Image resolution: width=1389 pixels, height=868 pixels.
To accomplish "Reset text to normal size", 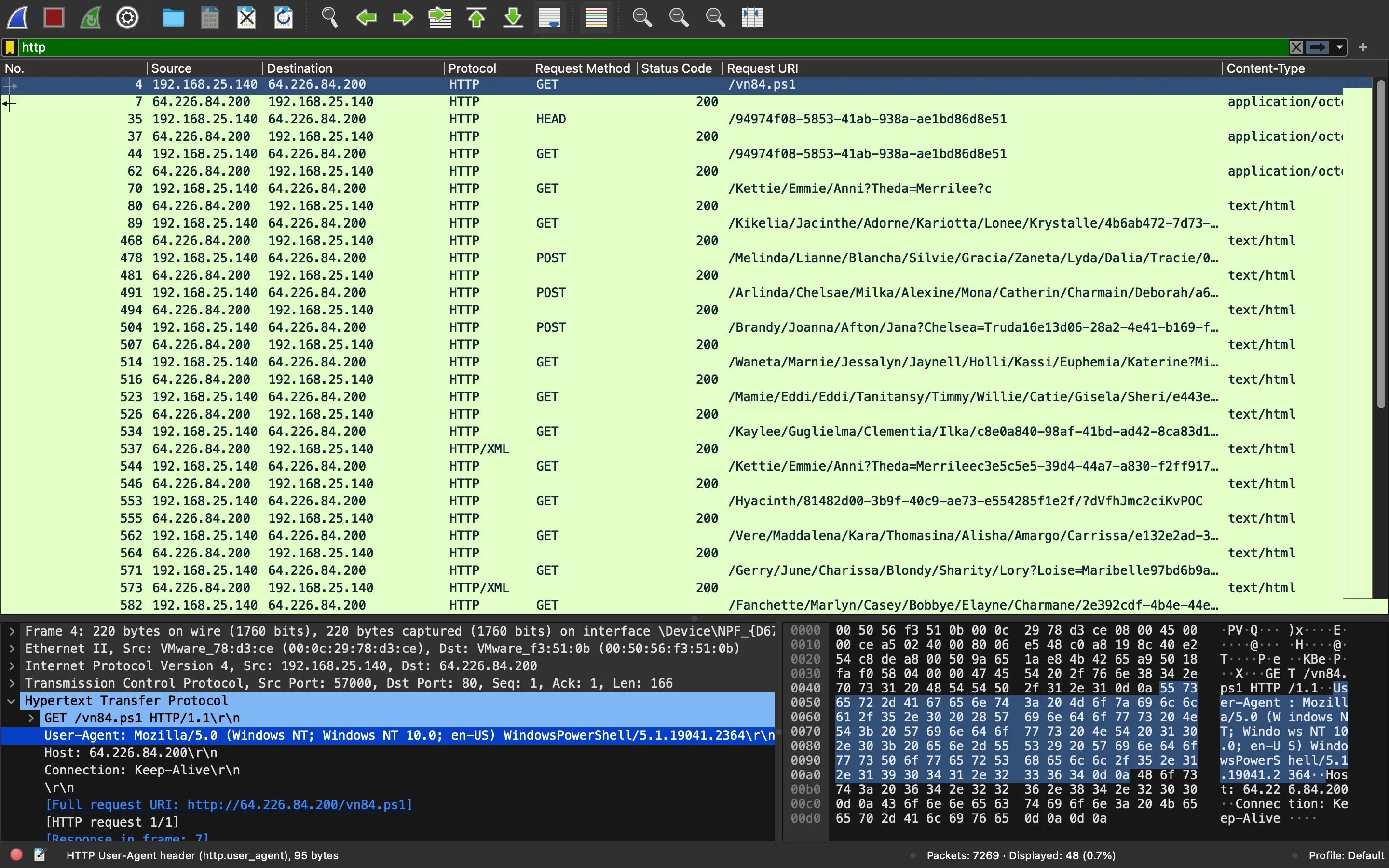I will [715, 17].
